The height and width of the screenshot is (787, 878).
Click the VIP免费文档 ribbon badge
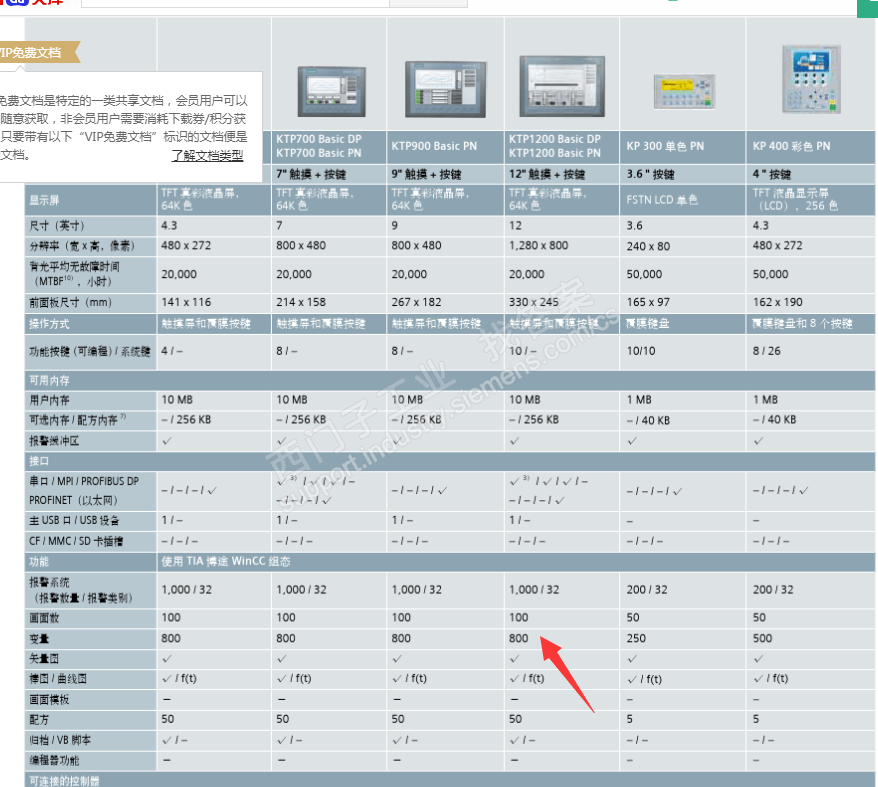coord(40,52)
